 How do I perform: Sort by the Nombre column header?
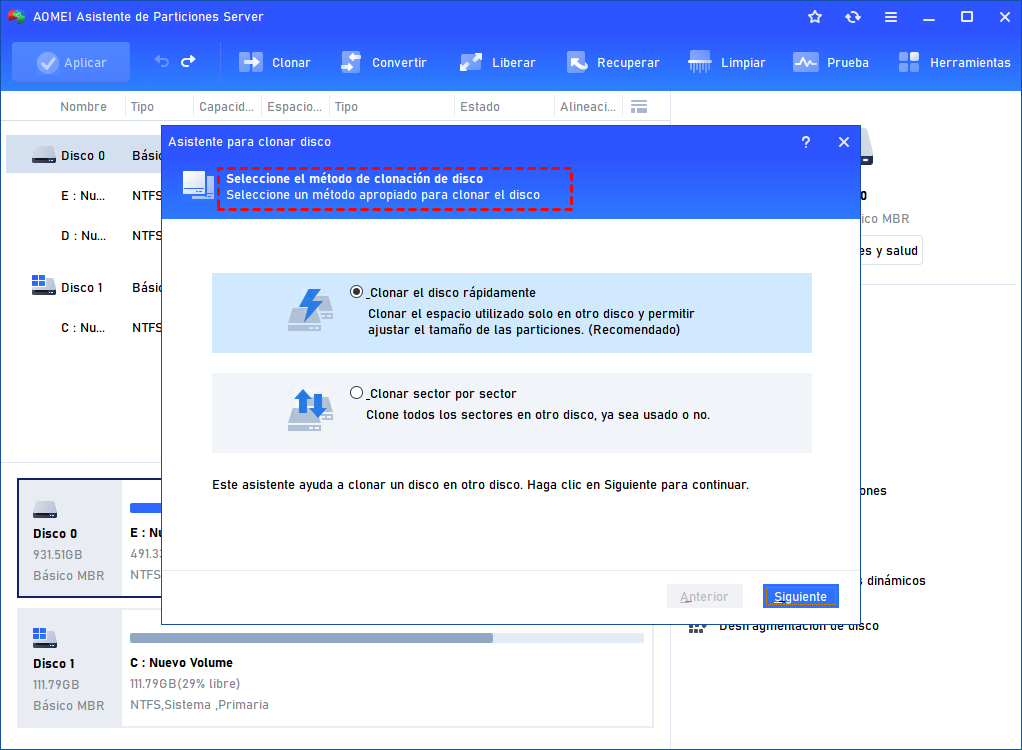(83, 106)
